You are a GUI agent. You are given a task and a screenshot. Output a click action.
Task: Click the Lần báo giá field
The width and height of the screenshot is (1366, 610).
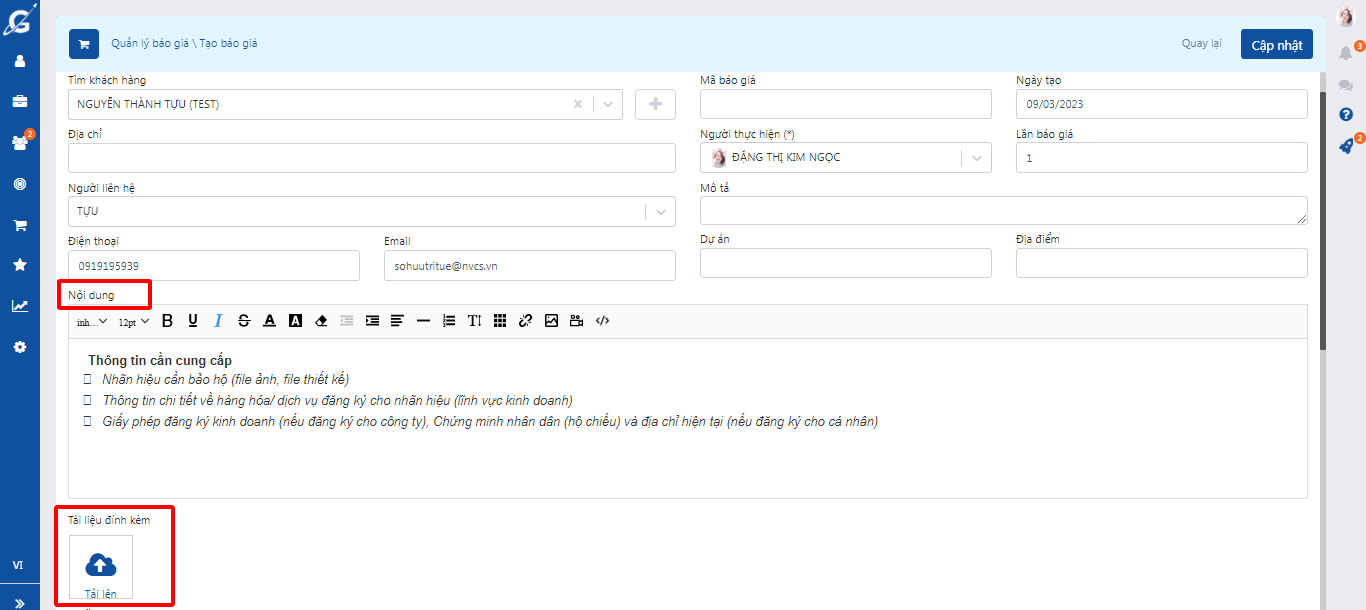(x=1162, y=158)
